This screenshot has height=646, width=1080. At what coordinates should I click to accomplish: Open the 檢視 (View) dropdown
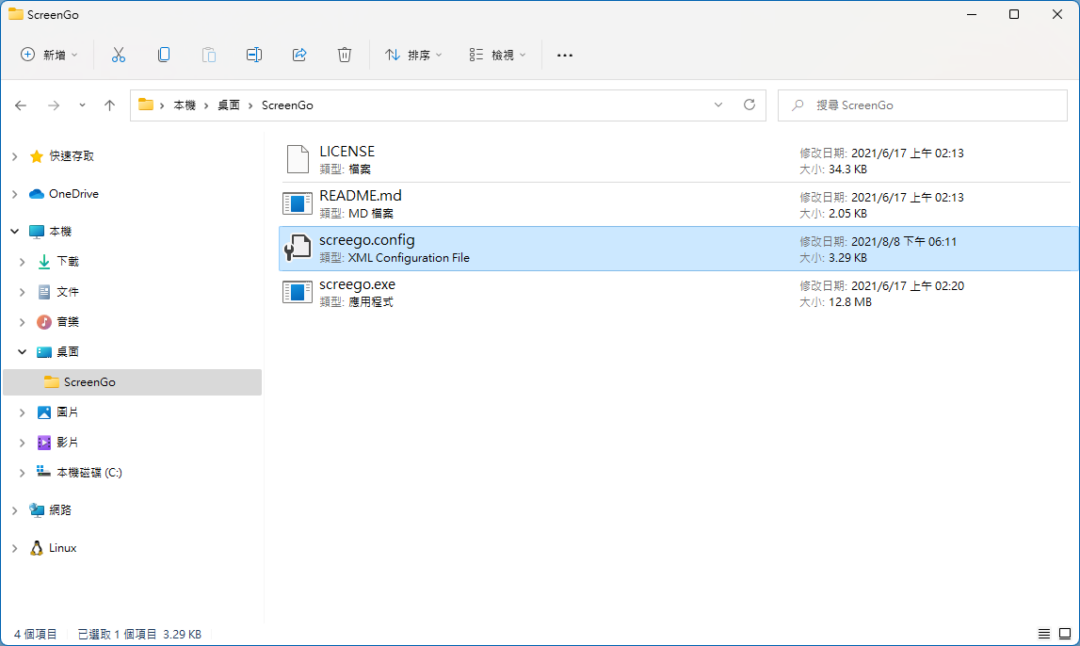click(x=497, y=55)
